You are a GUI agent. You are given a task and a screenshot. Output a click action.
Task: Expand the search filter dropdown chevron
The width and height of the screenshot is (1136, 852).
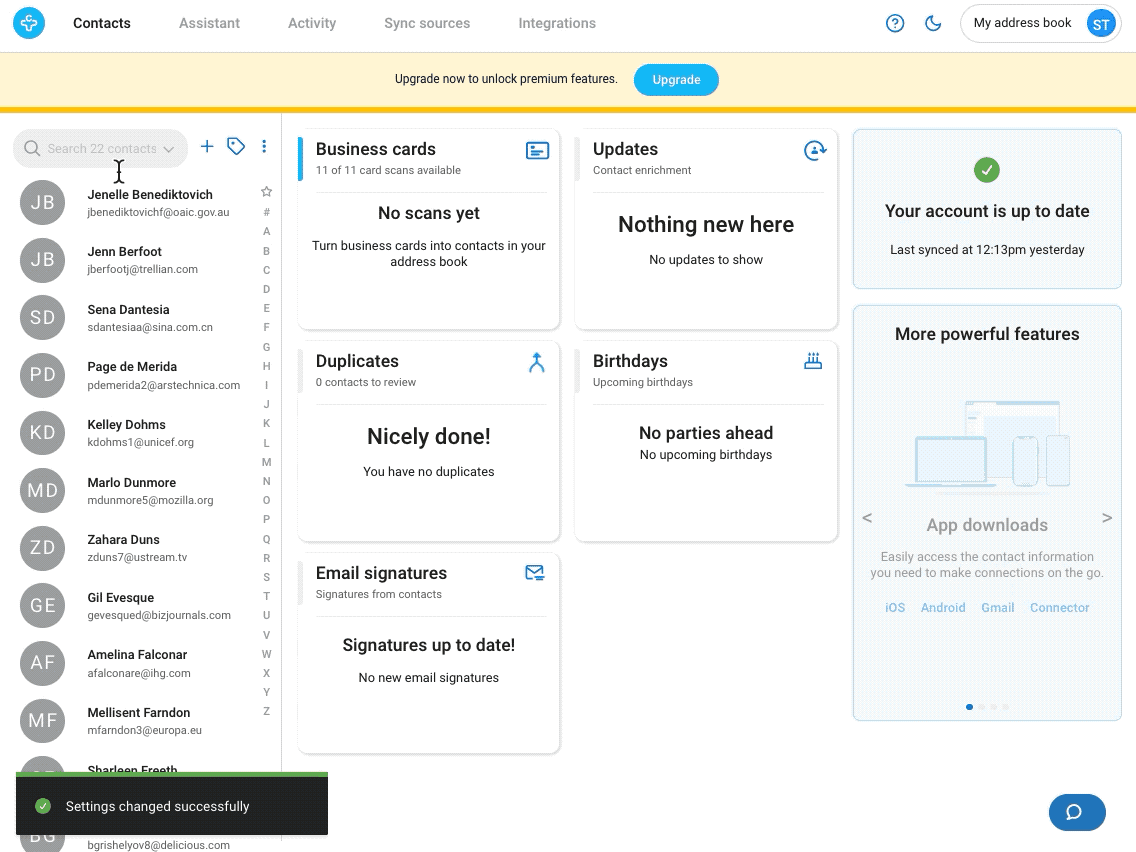point(169,149)
